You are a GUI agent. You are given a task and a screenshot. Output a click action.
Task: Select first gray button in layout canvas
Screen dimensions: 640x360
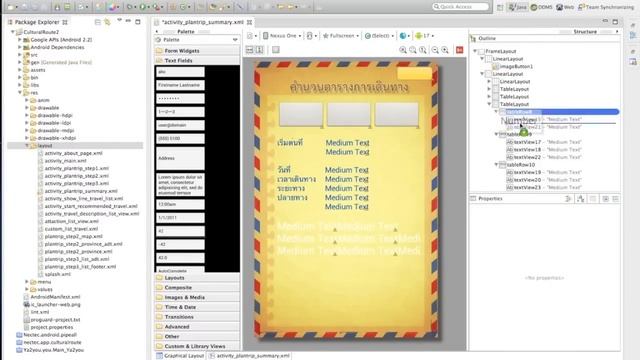(x=301, y=114)
